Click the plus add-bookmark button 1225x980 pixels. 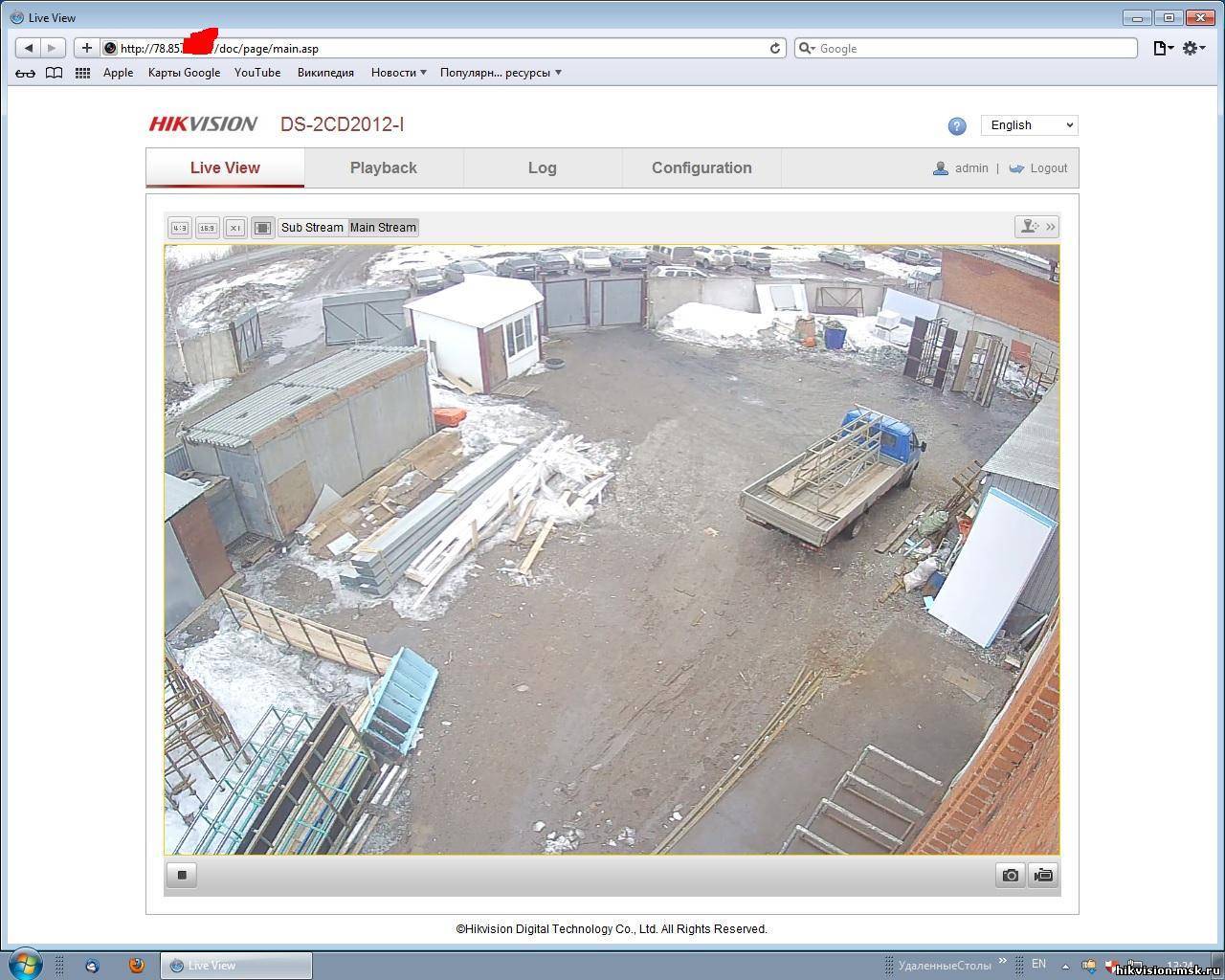point(87,48)
